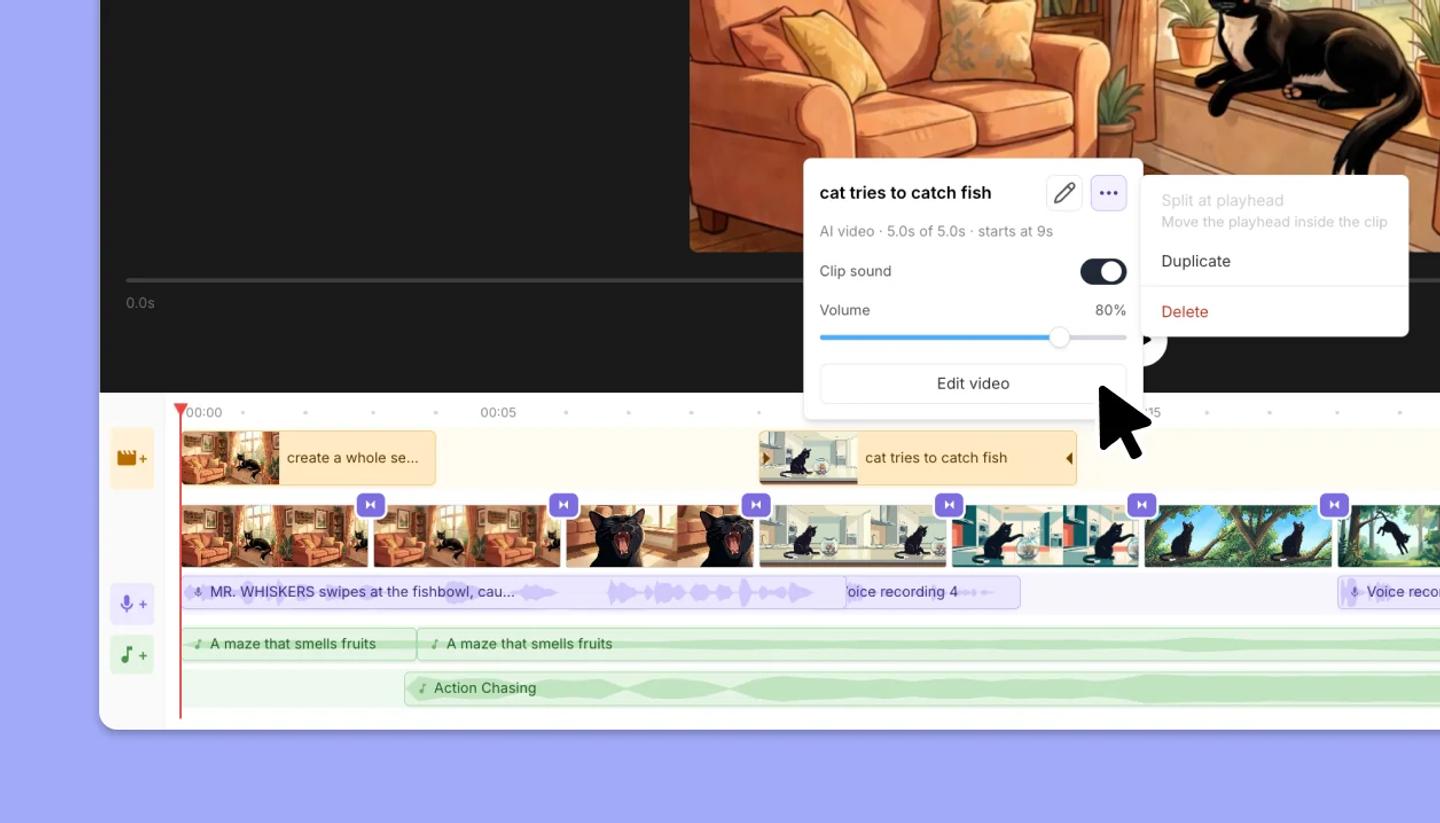Screen dimensions: 1440x823
Task: Click the Volume slider handle
Action: pyautogui.click(x=1059, y=338)
